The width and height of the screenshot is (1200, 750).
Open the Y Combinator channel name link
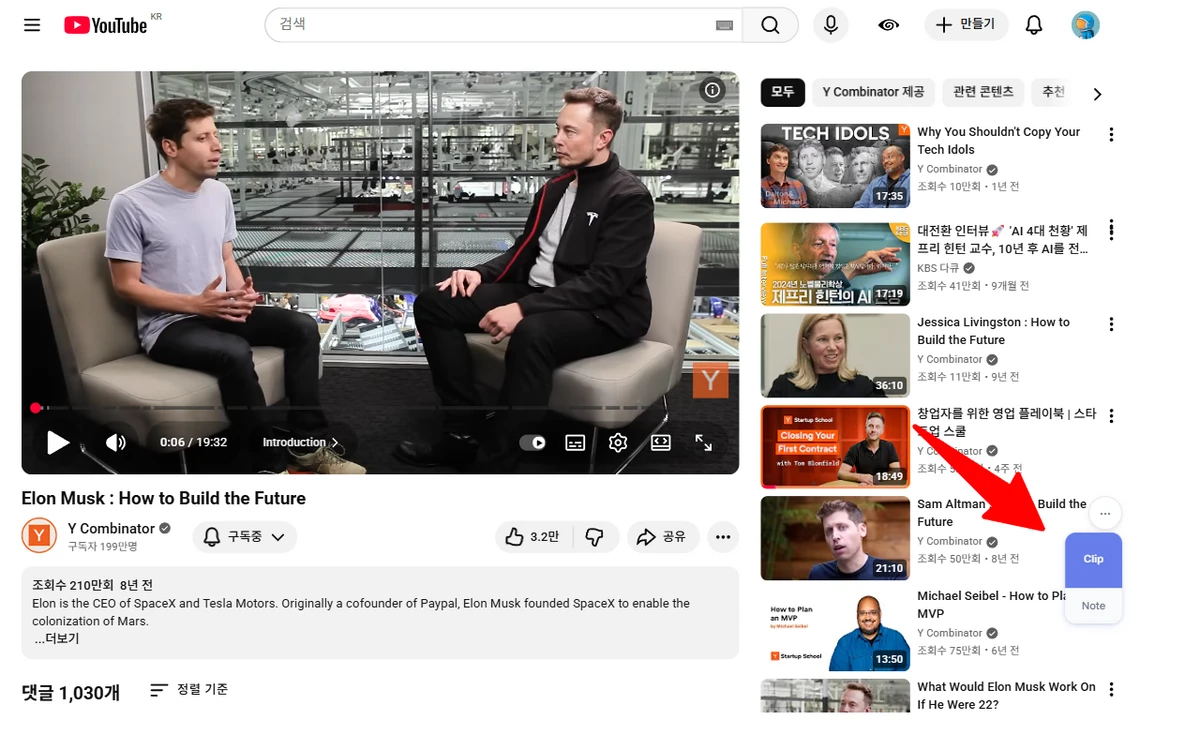pyautogui.click(x=111, y=528)
